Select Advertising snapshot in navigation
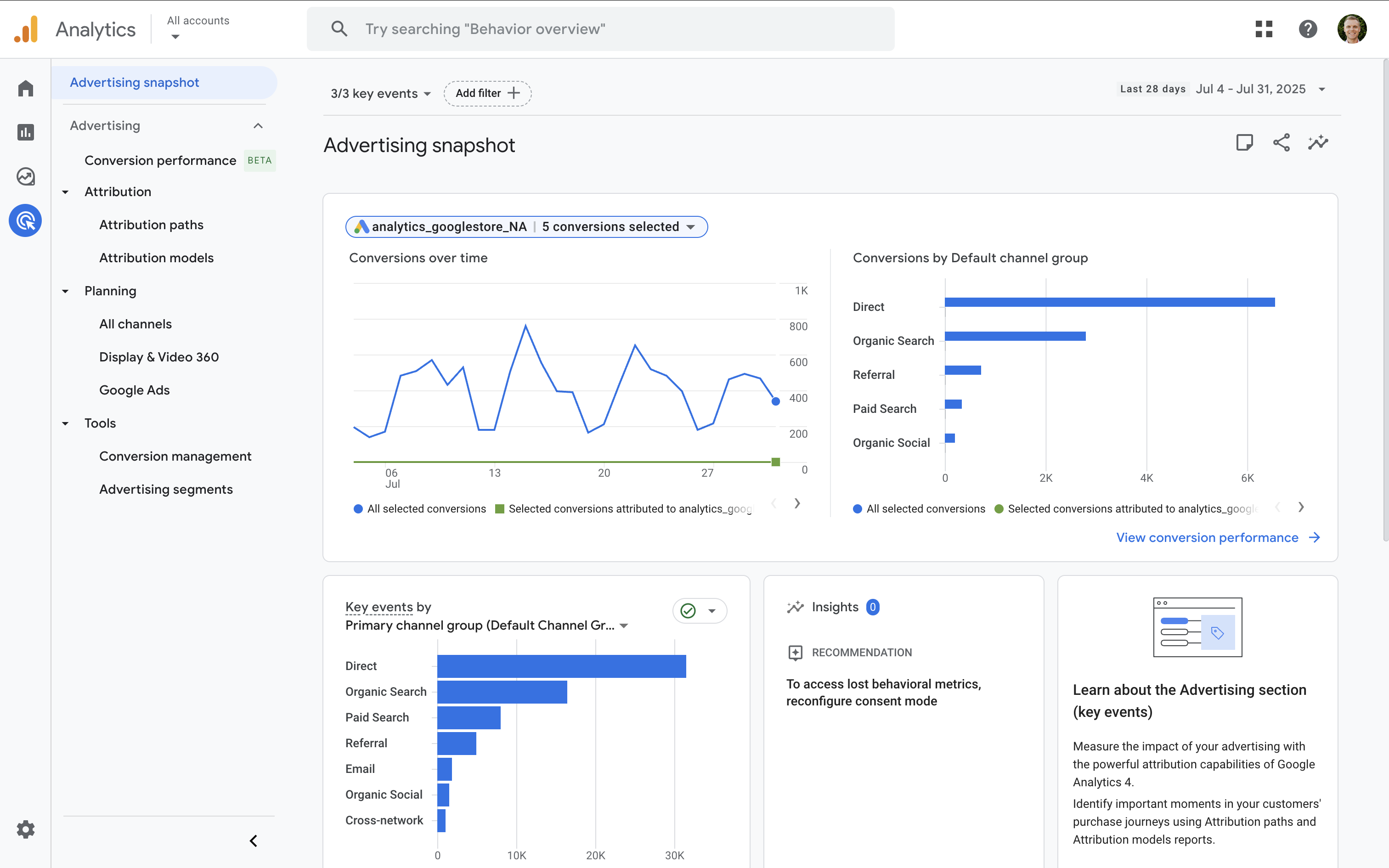Viewport: 1389px width, 868px height. pos(164,83)
